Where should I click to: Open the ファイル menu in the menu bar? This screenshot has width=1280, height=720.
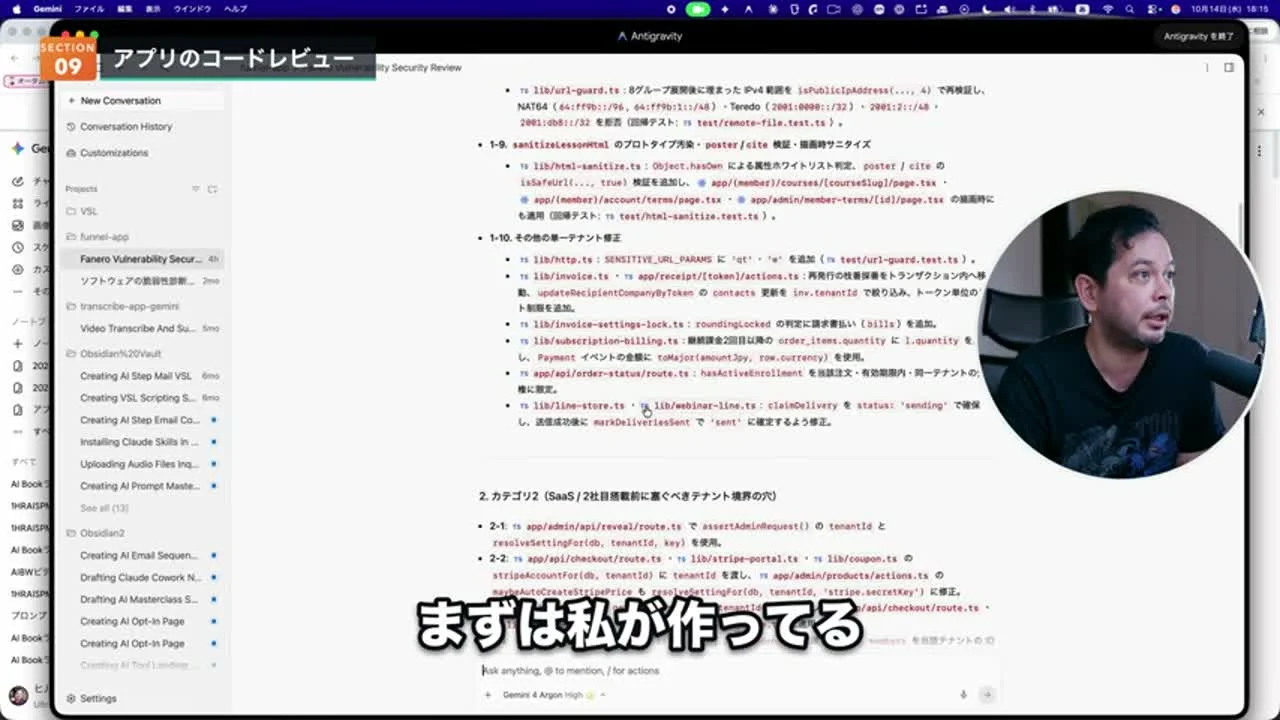coord(89,8)
